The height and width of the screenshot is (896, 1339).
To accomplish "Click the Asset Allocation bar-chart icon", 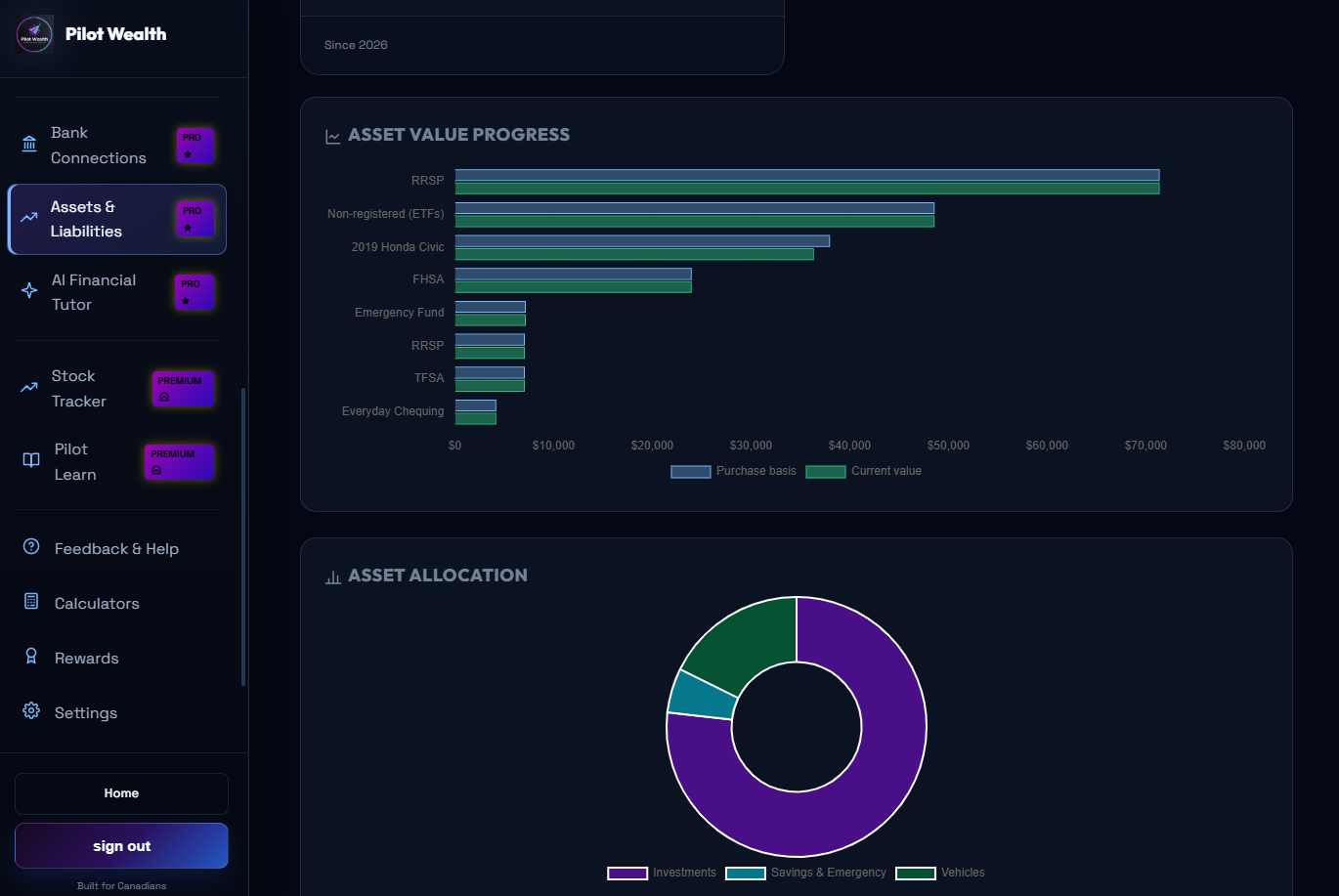I will point(333,576).
